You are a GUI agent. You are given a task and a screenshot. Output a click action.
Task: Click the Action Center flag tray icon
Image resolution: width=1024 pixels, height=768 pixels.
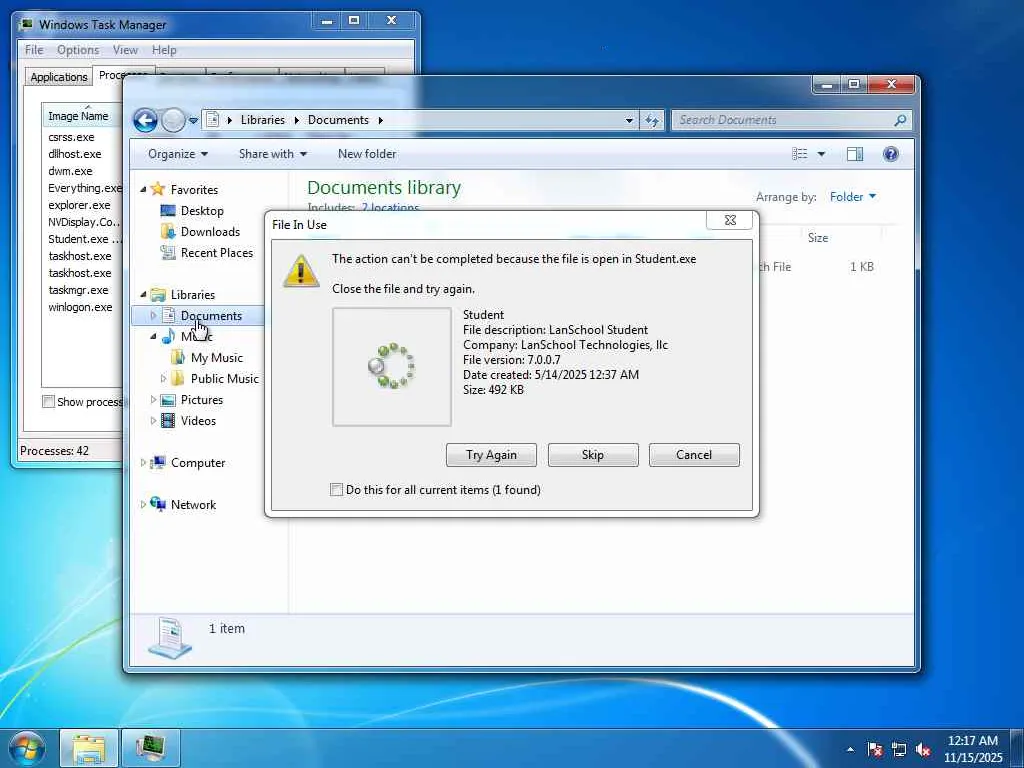coord(875,749)
